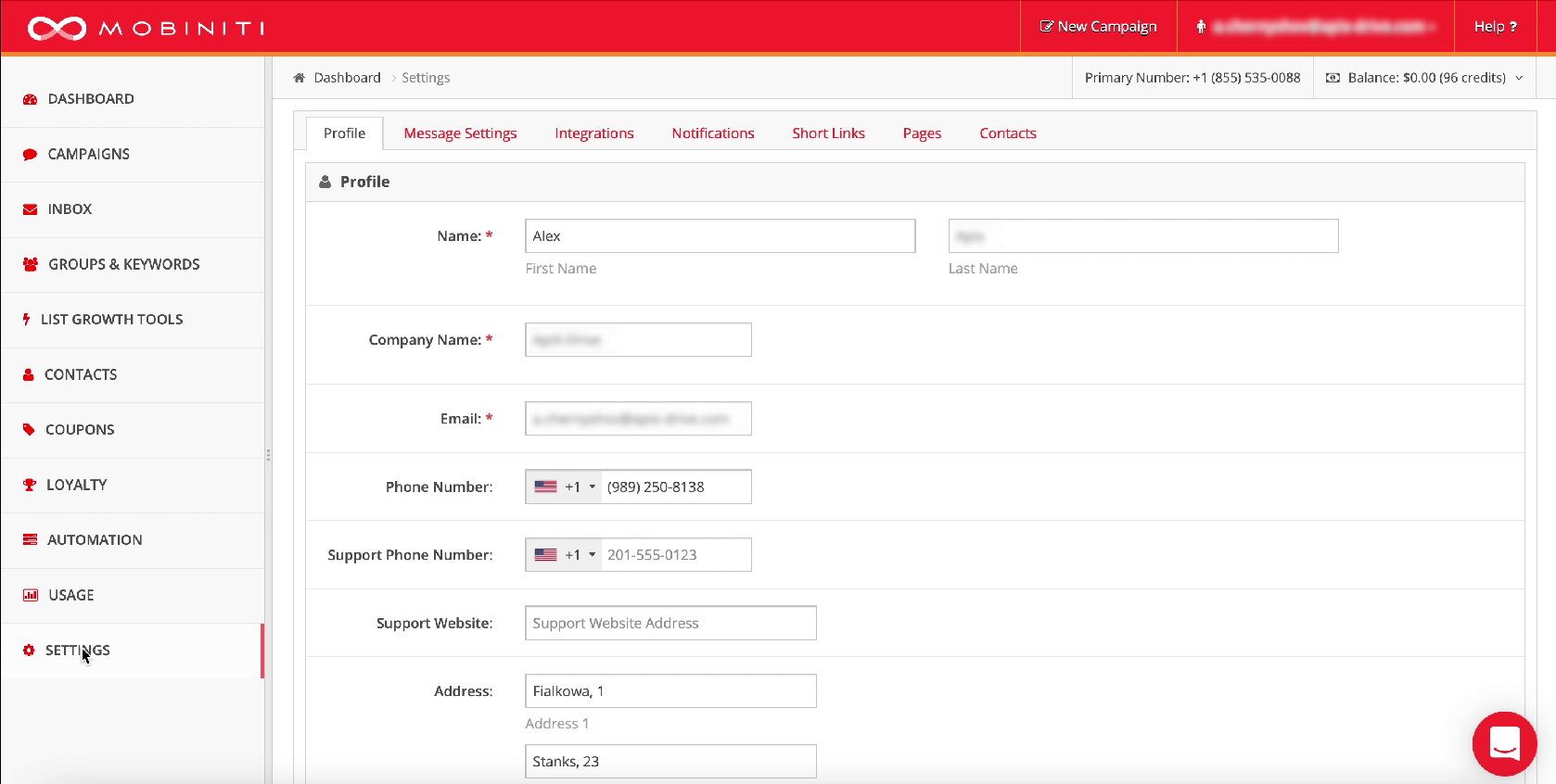
Task: Open INBOX in the sidebar
Action: pos(133,209)
